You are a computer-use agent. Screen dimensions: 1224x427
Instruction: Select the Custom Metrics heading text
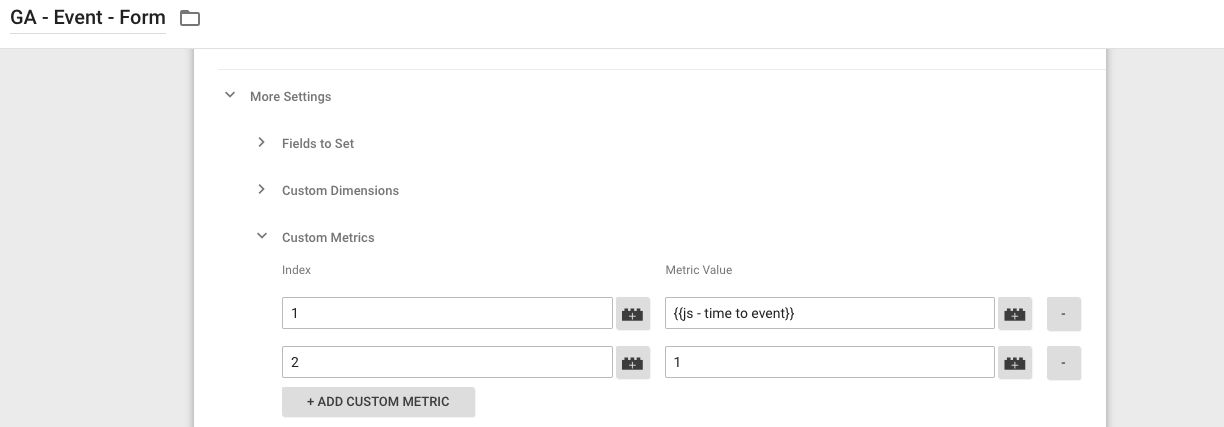pyautogui.click(x=328, y=238)
